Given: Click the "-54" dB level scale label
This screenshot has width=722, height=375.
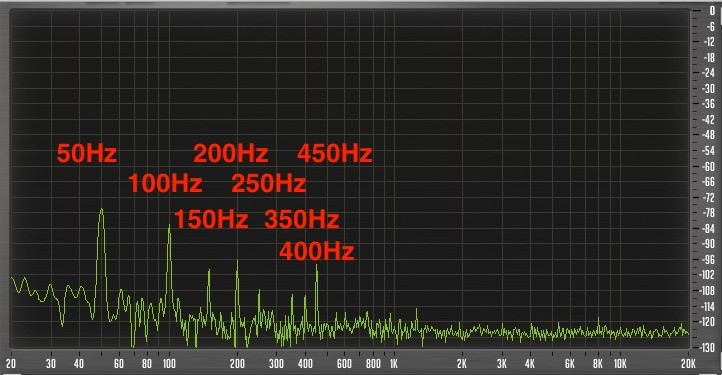Looking at the screenshot, I should tap(708, 151).
